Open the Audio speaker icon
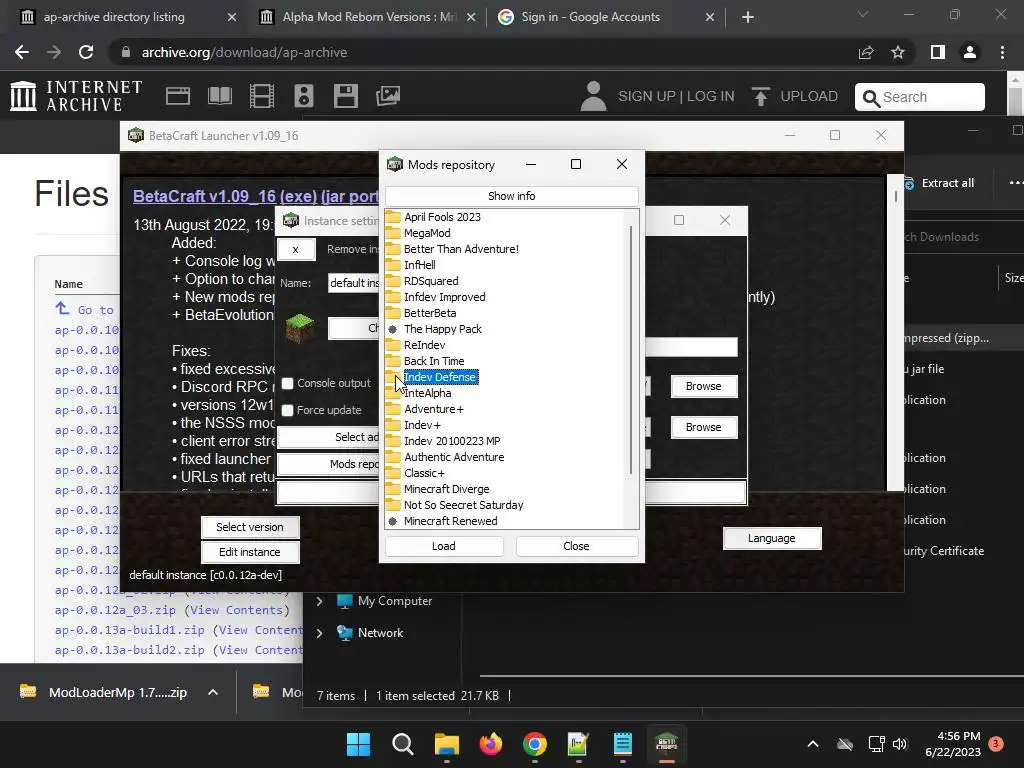The image size is (1024, 768). (304, 96)
